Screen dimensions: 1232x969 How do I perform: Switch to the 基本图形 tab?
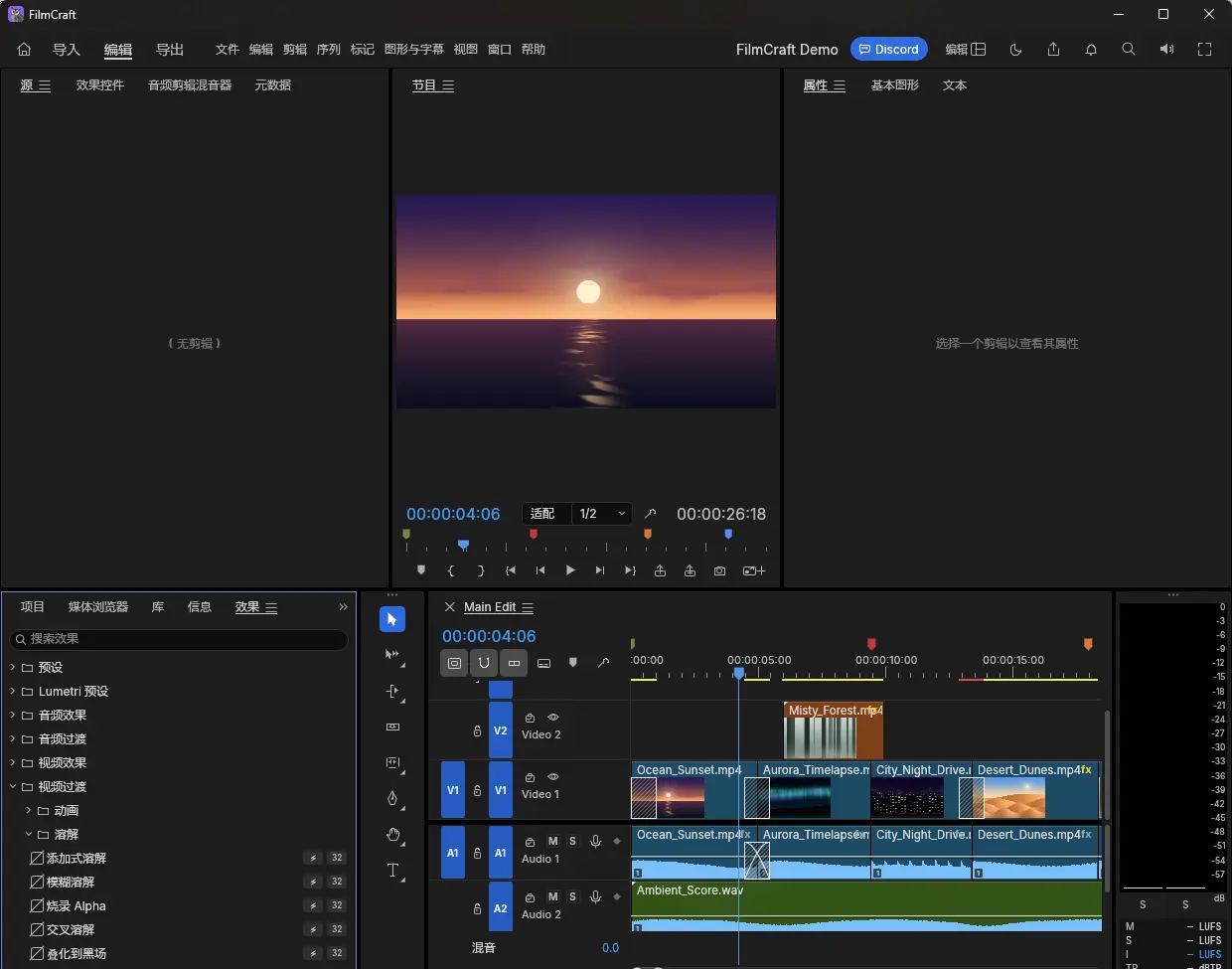coord(895,85)
